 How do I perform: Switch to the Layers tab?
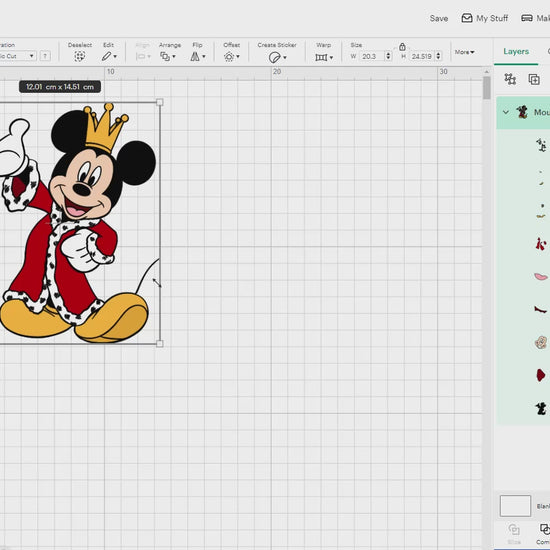(516, 51)
